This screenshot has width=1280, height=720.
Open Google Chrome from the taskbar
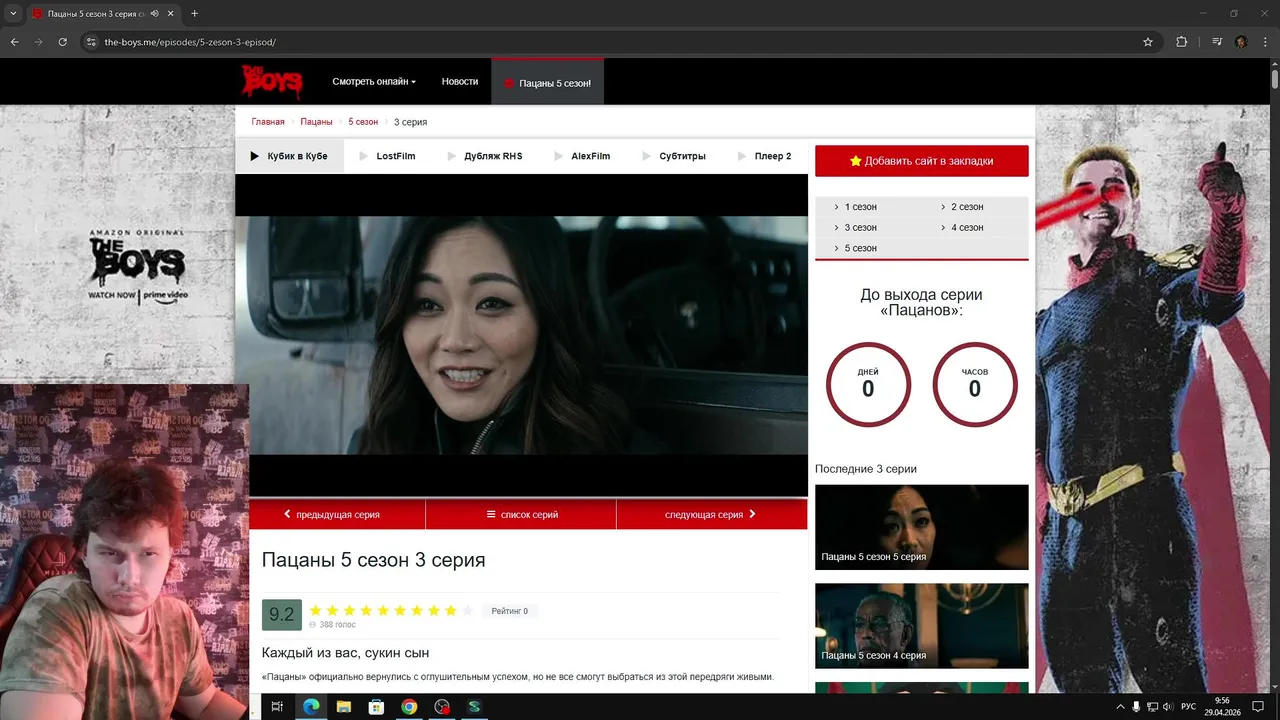pyautogui.click(x=409, y=707)
